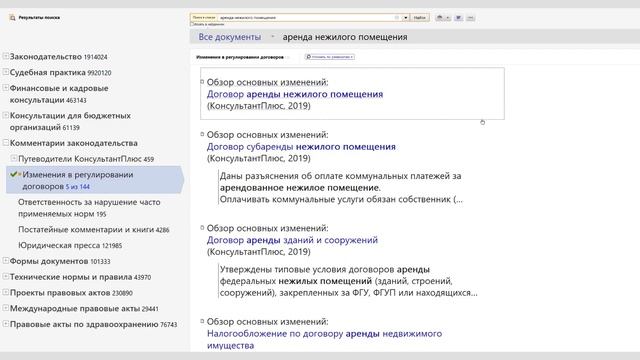Select 'Международные правовые акты 29441'
The image size is (640, 360).
click(84, 309)
